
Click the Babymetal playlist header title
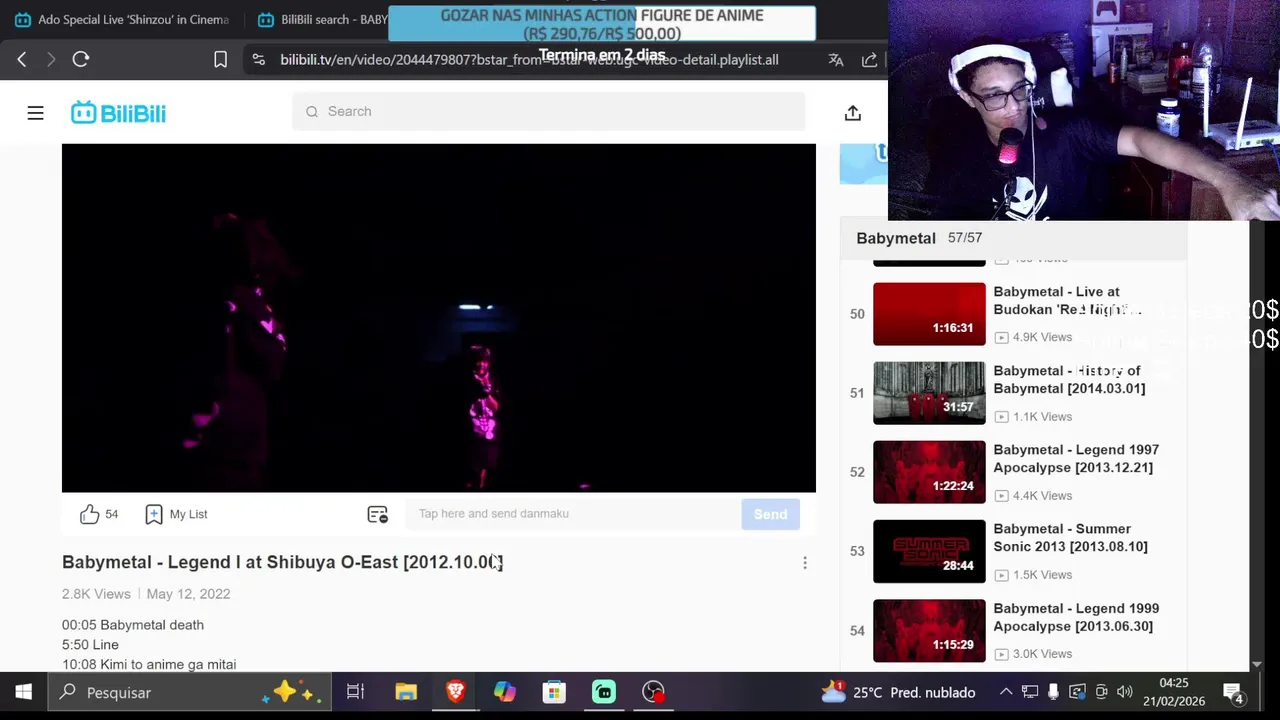(896, 238)
